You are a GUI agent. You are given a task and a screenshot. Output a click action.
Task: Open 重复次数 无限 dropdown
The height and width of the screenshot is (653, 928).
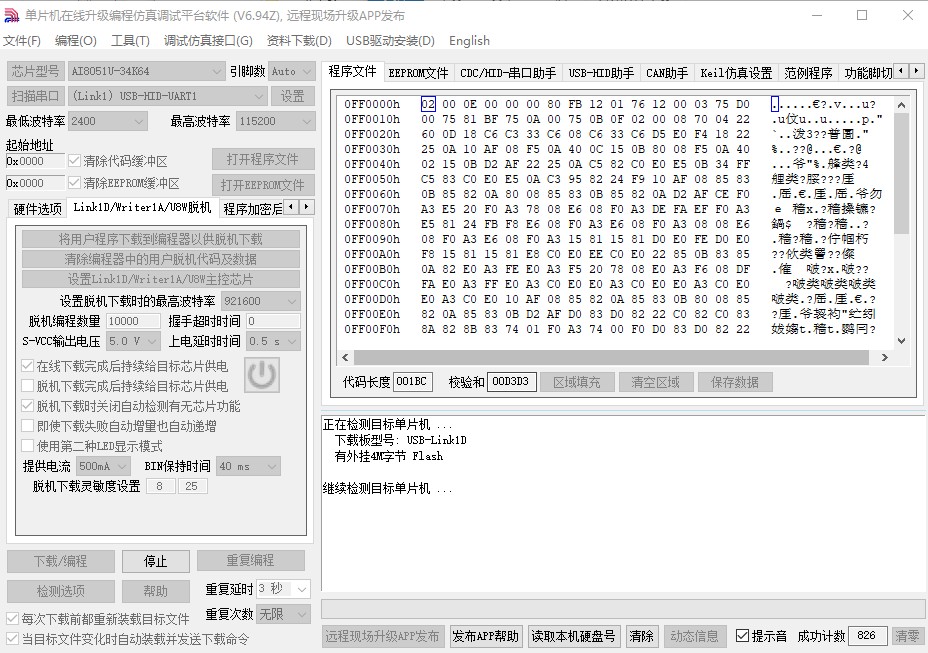coord(283,614)
